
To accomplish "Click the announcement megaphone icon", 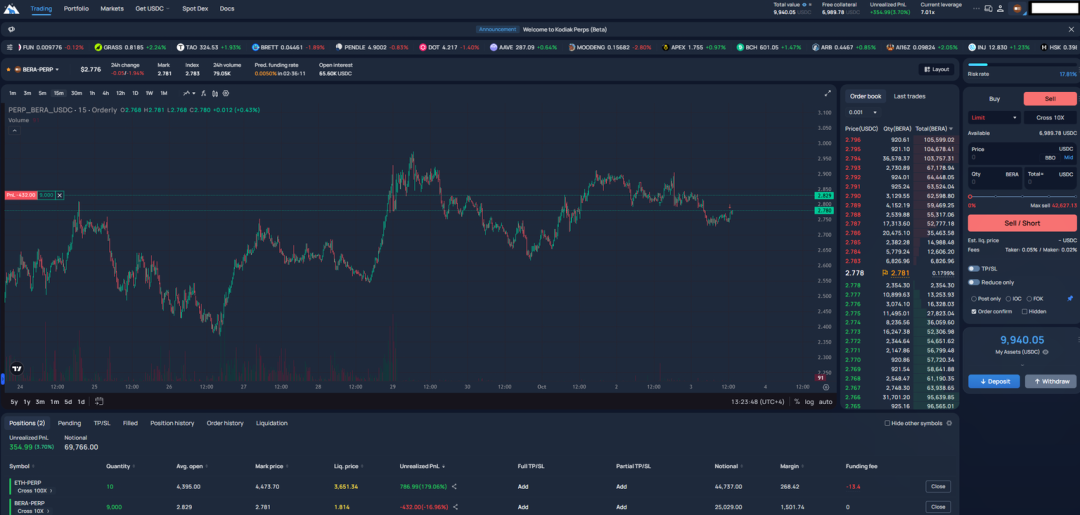I will (x=12, y=30).
